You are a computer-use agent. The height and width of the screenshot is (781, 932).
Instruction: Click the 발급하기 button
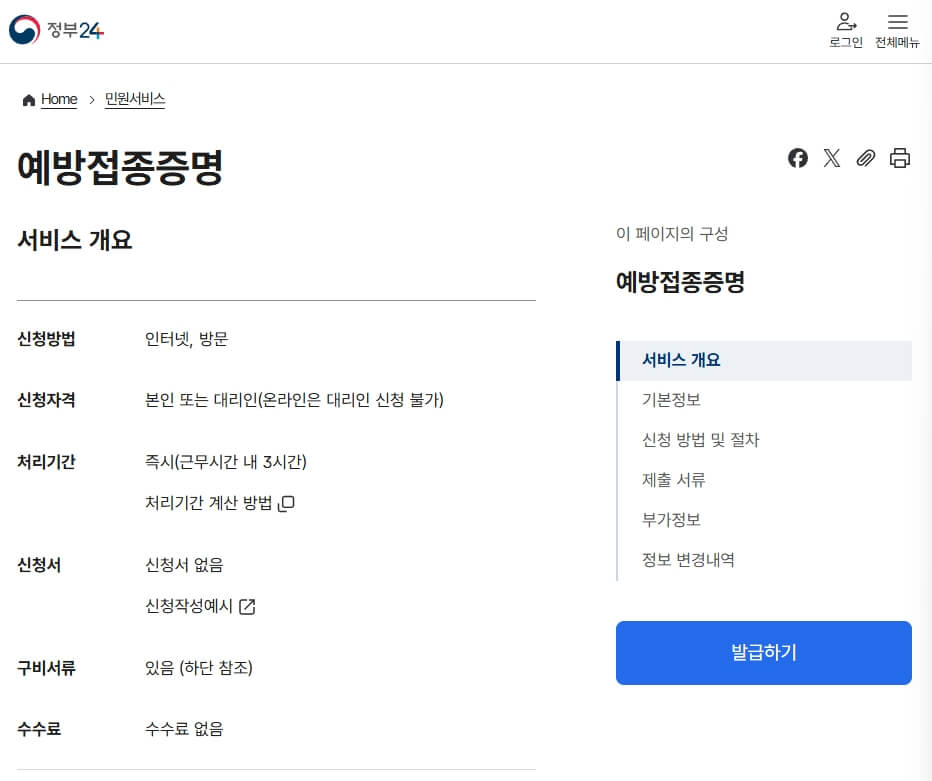[x=763, y=653]
